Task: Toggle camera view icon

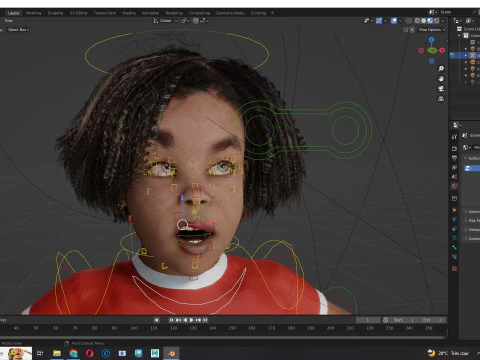Action: [x=441, y=89]
